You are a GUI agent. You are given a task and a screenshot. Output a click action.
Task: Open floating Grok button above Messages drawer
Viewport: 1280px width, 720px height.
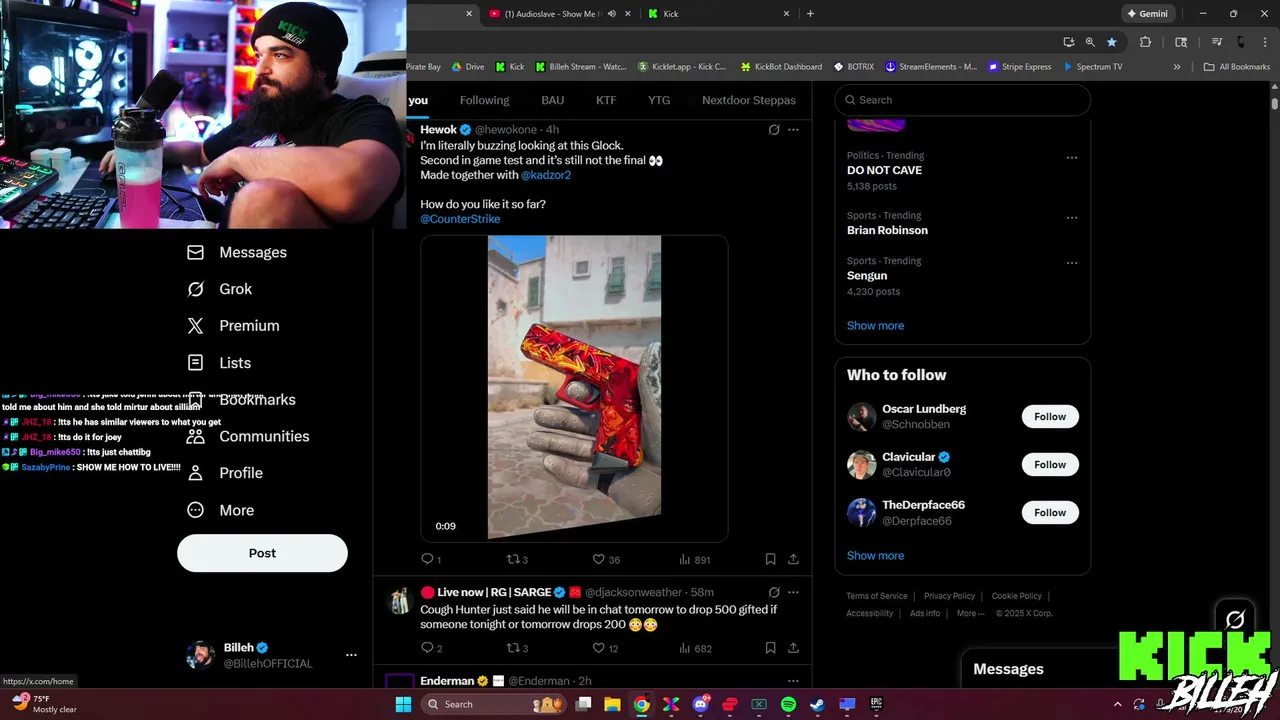[x=1235, y=620]
